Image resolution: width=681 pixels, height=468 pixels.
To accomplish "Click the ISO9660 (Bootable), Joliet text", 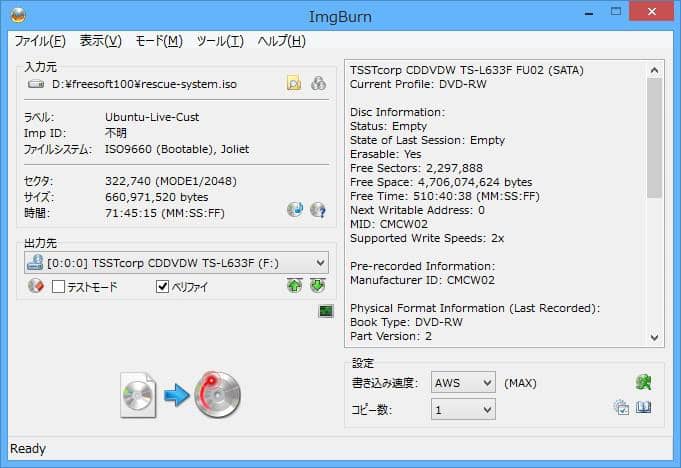I will coord(177,149).
